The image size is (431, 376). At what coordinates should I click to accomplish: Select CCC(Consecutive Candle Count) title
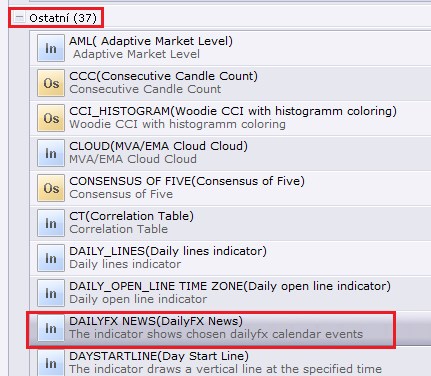click(163, 76)
